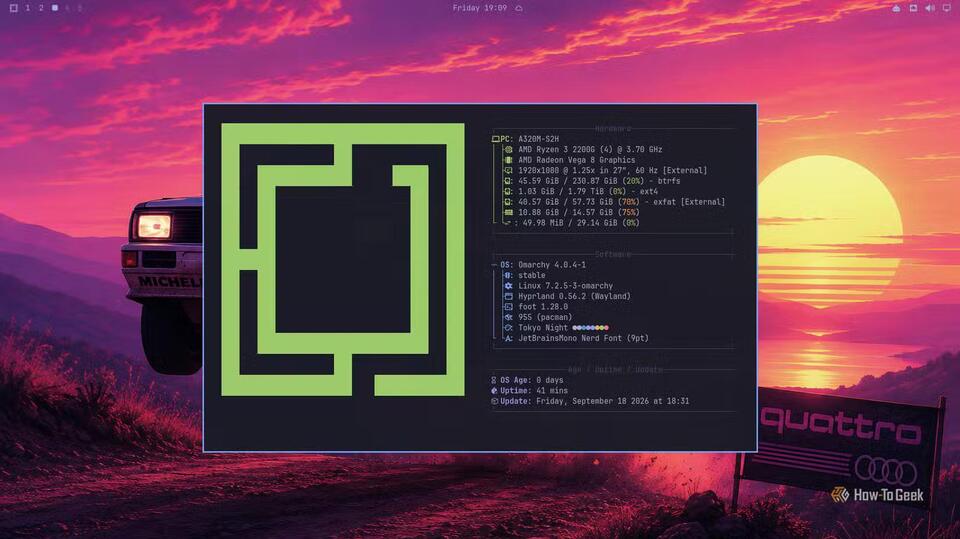960x539 pixels.
Task: Click the swap icon beside 49.98 MiB
Action: pos(507,223)
